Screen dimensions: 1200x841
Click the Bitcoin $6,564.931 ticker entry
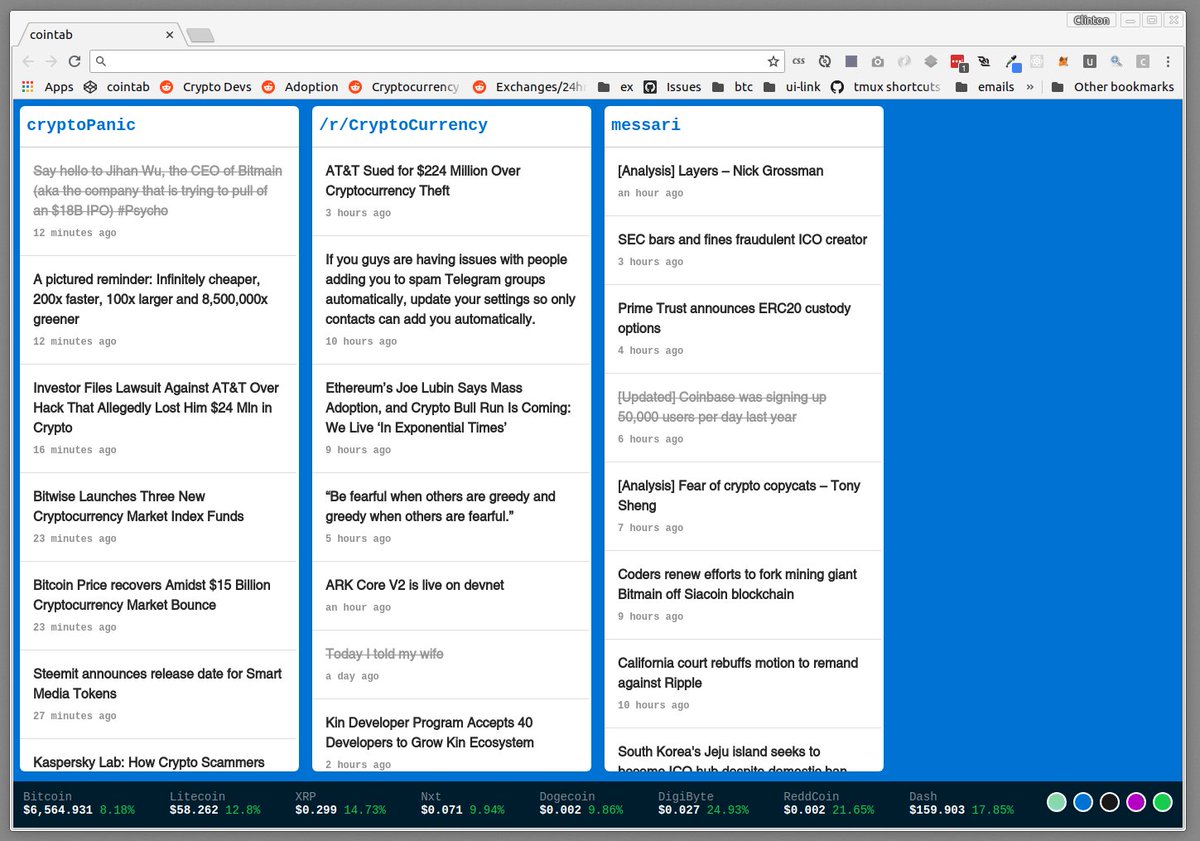(x=78, y=803)
